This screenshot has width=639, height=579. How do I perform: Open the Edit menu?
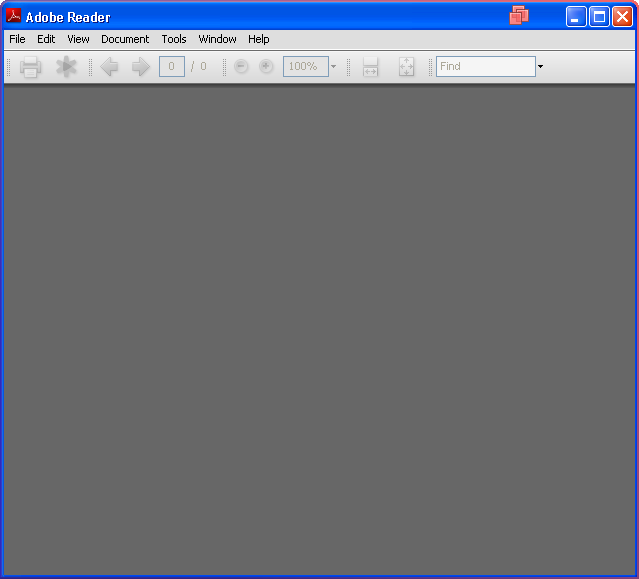[x=46, y=39]
